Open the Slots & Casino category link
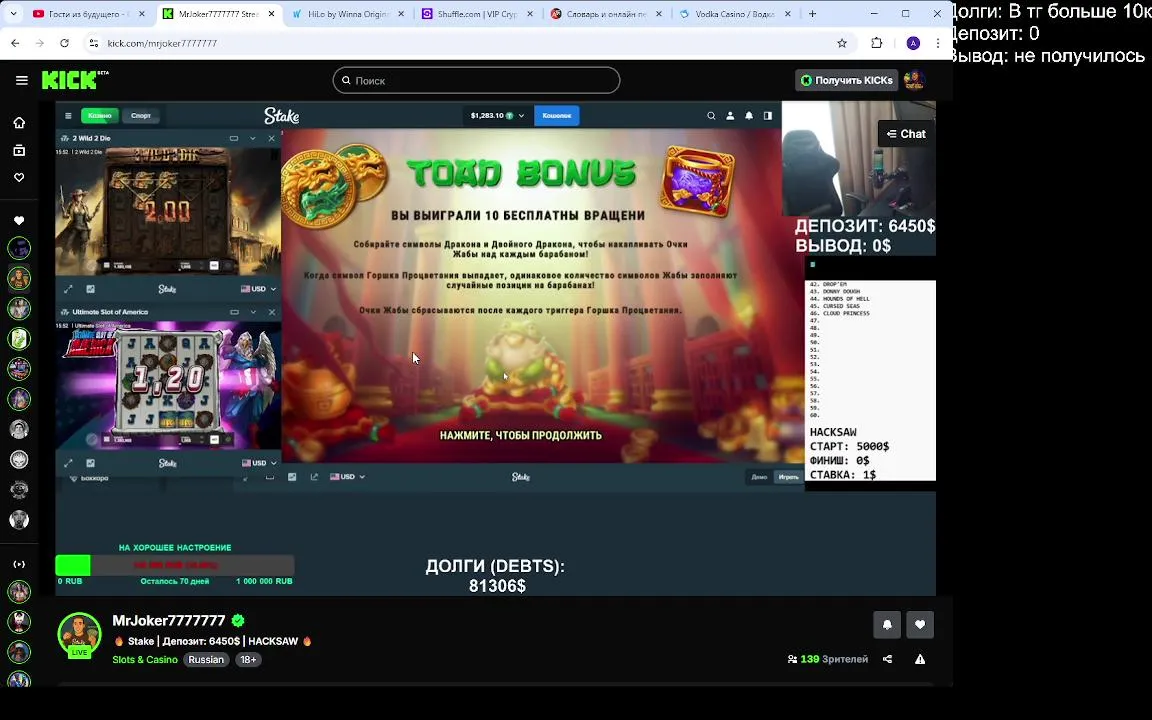 (145, 660)
